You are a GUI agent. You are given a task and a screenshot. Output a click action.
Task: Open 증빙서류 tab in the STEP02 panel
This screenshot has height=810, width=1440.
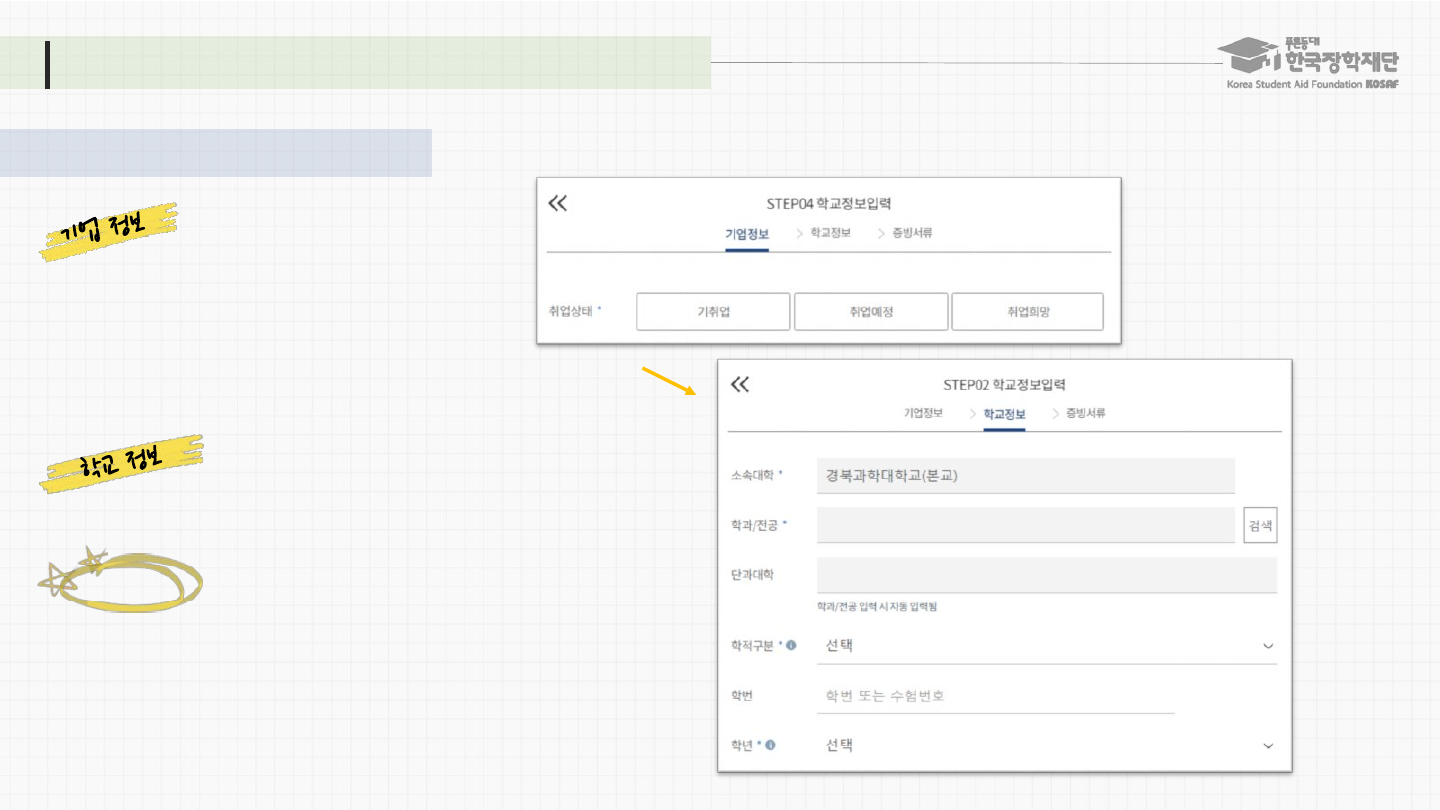point(1086,413)
